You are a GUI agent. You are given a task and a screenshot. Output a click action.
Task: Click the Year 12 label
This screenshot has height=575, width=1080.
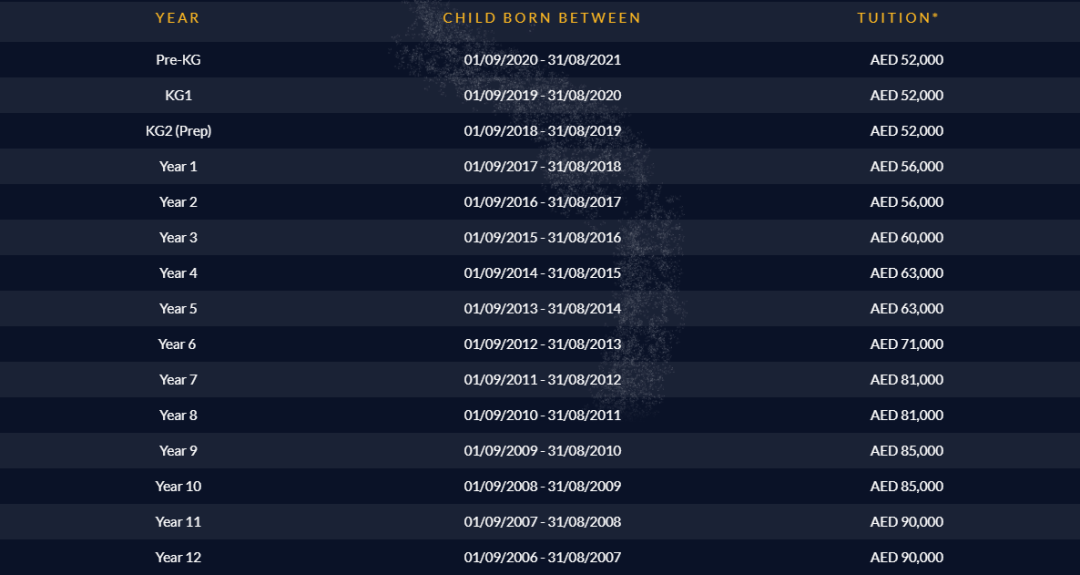coord(178,557)
